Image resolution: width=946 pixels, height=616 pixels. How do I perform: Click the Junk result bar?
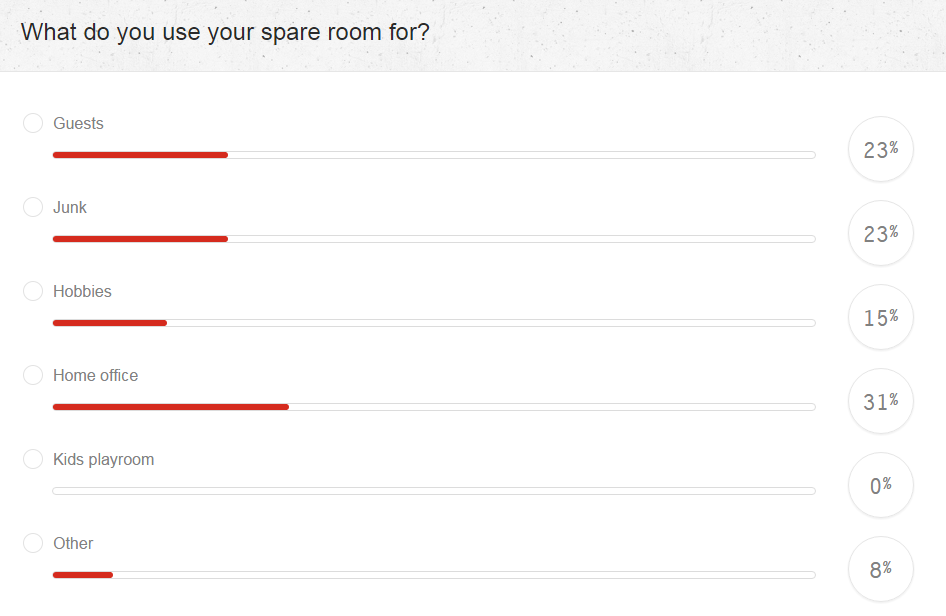coord(434,238)
